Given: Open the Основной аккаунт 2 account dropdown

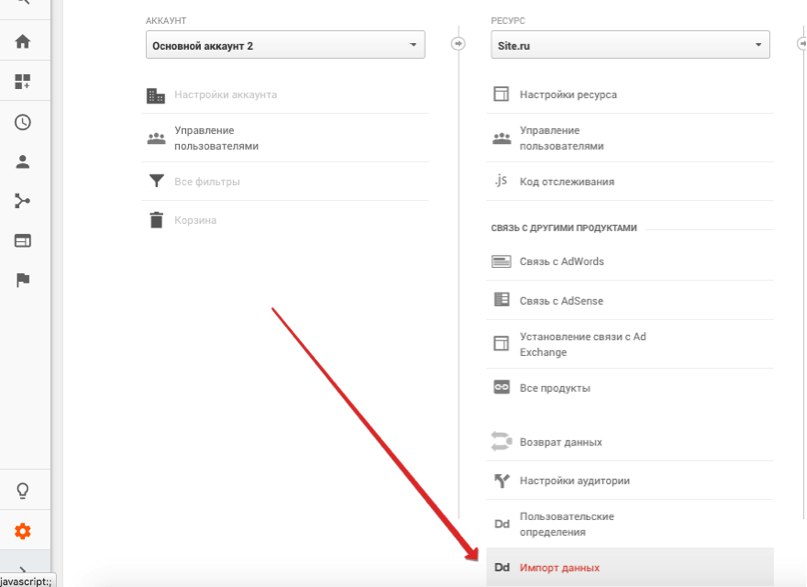Looking at the screenshot, I should coord(286,45).
